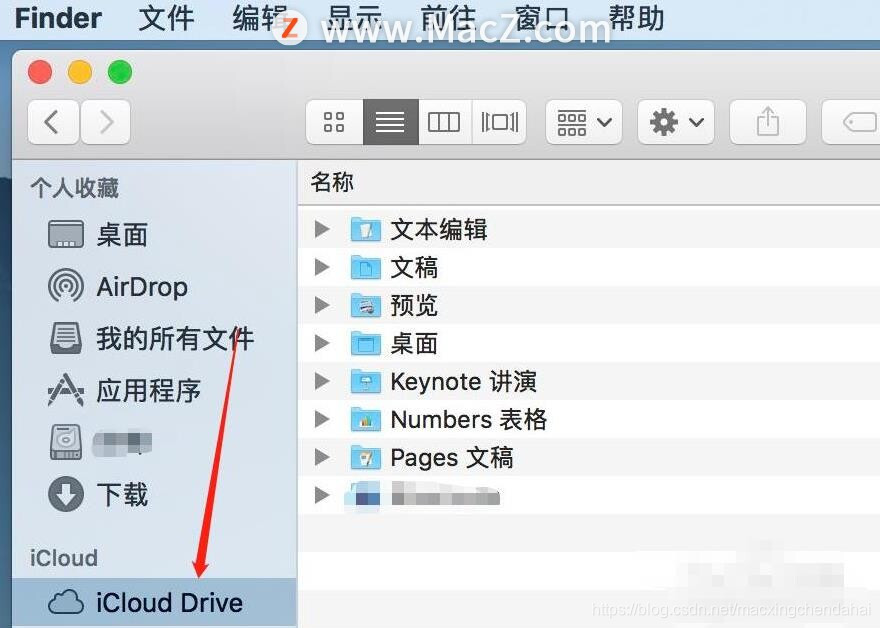The width and height of the screenshot is (880, 628).
Task: Open the 显示 menu
Action: (355, 18)
